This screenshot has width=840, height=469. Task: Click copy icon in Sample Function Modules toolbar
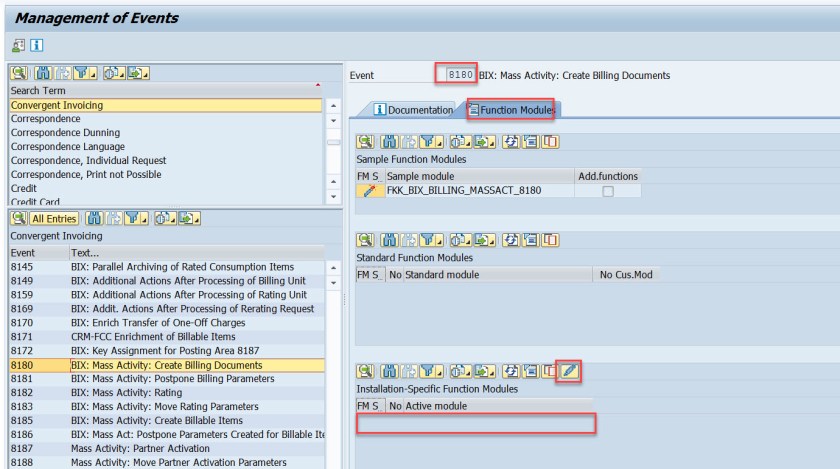(550, 142)
